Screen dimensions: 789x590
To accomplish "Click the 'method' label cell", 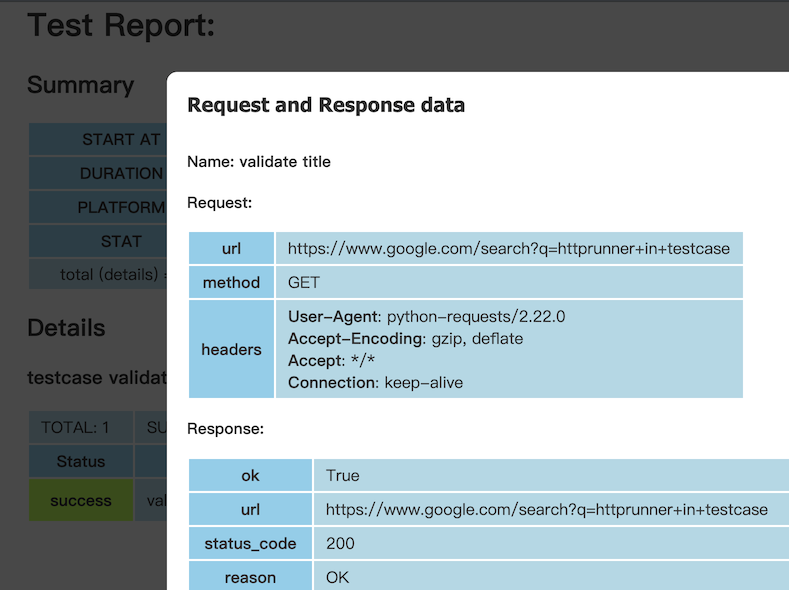I will coord(231,282).
